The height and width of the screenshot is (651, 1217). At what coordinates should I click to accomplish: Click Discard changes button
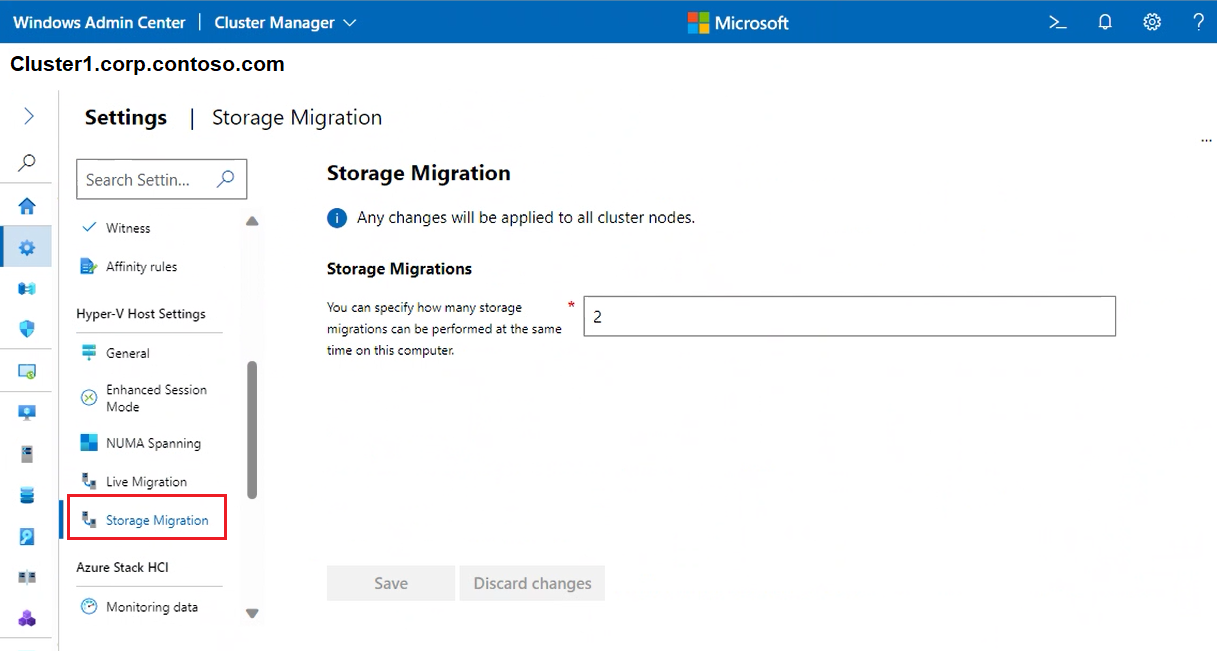pyautogui.click(x=532, y=583)
